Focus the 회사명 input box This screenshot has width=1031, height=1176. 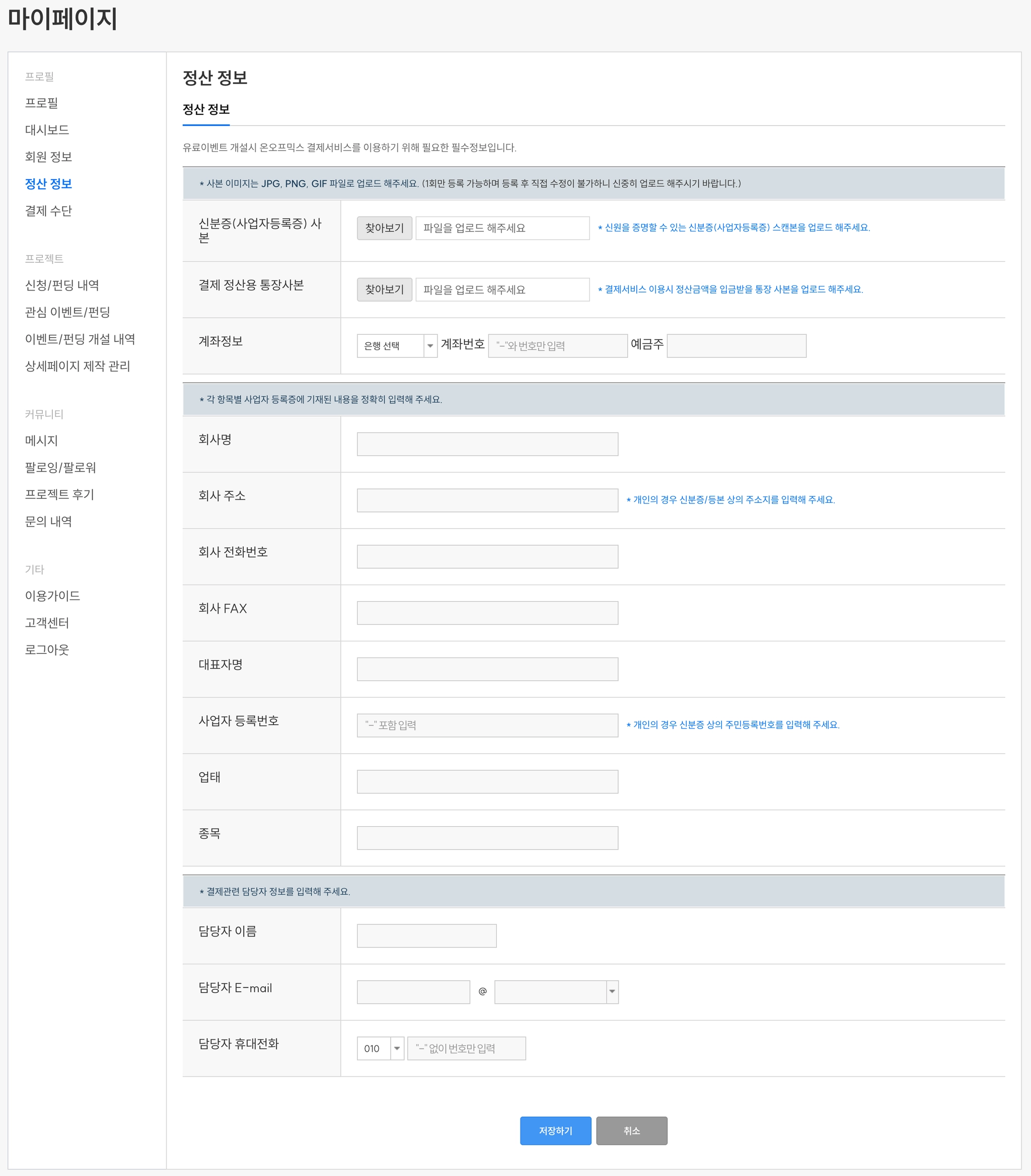point(487,444)
